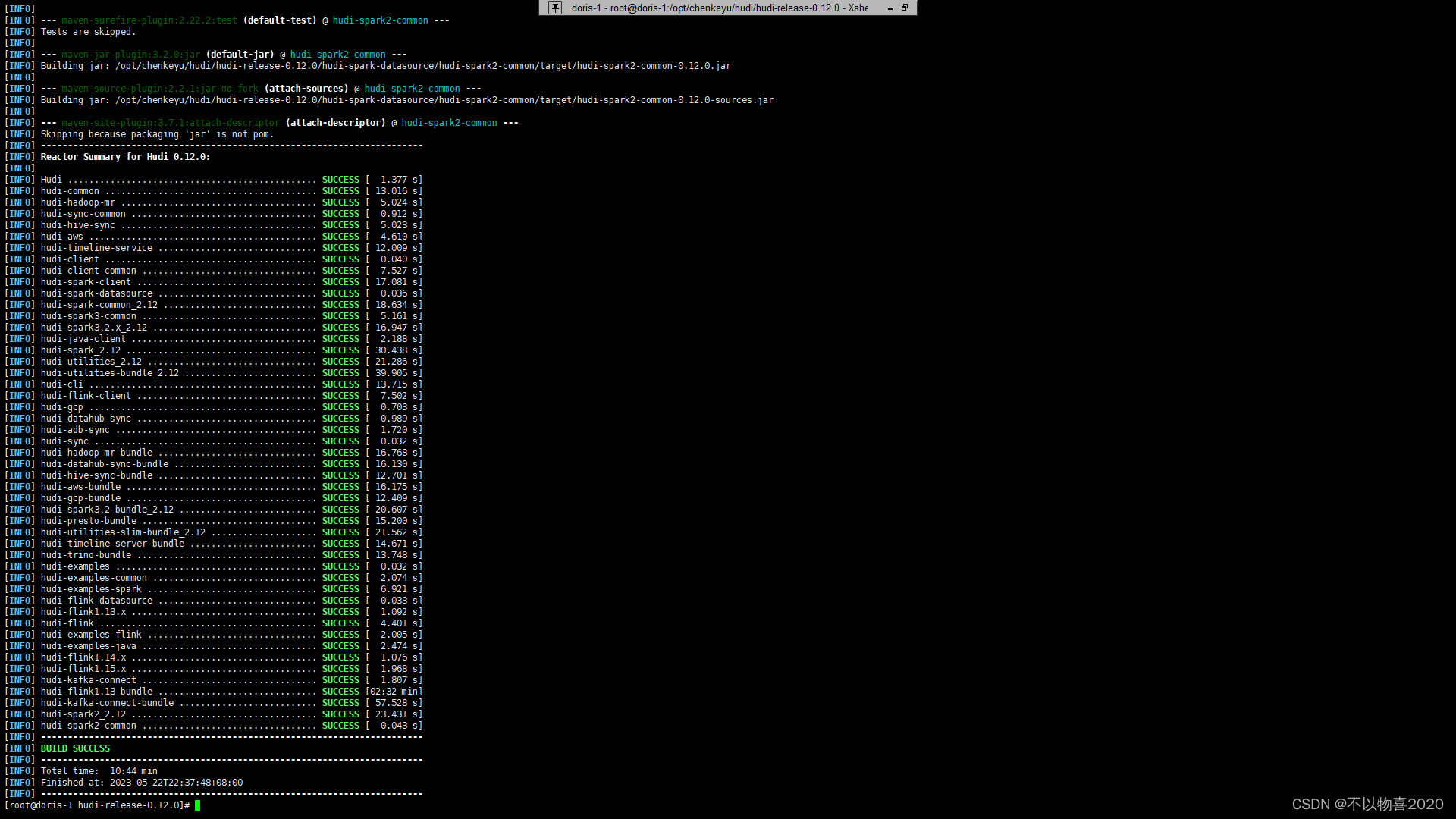Click the hudi-kafka-connect-bundle module name

[107, 703]
